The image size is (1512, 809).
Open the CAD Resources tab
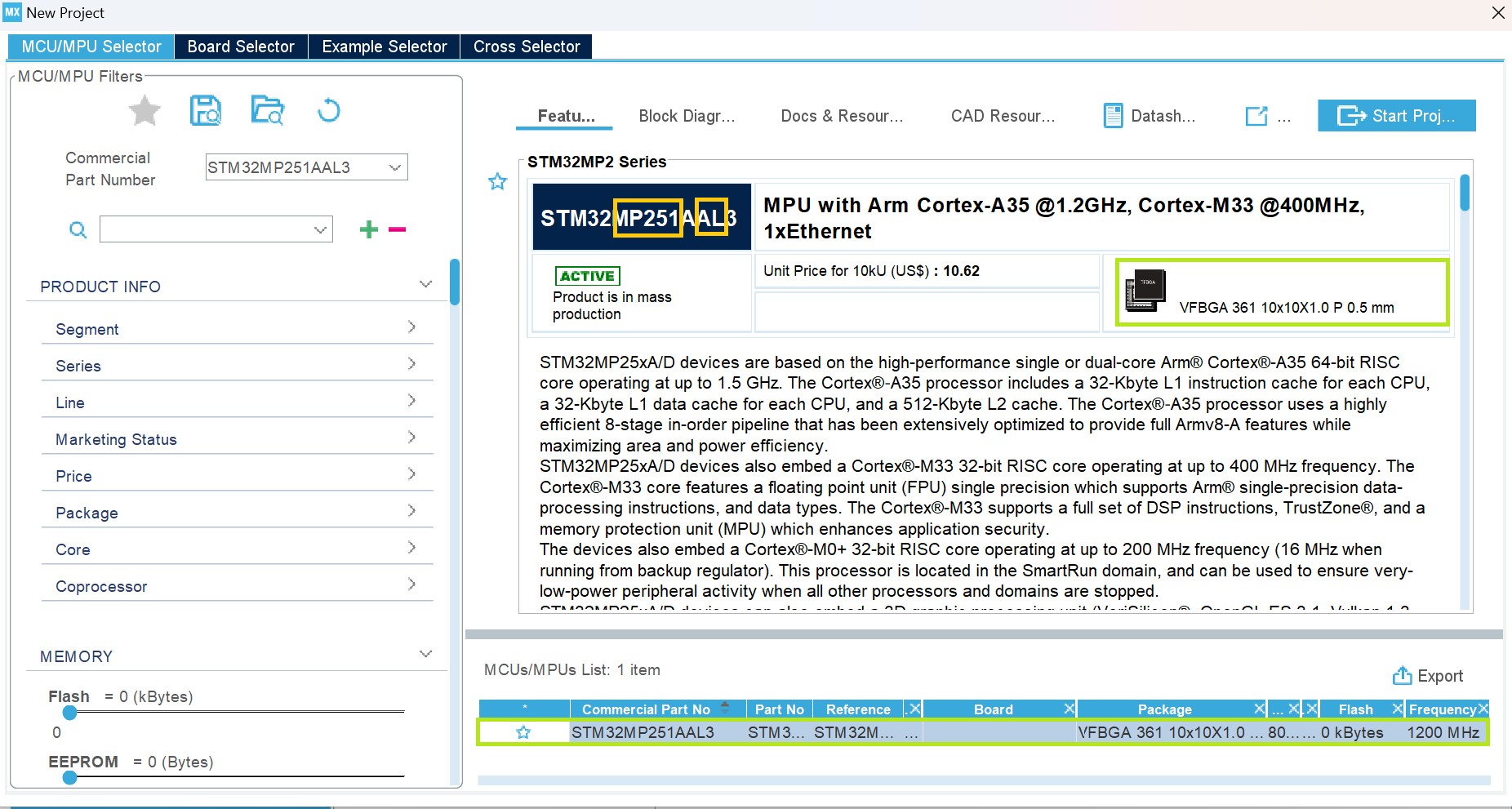pyautogui.click(x=1003, y=116)
